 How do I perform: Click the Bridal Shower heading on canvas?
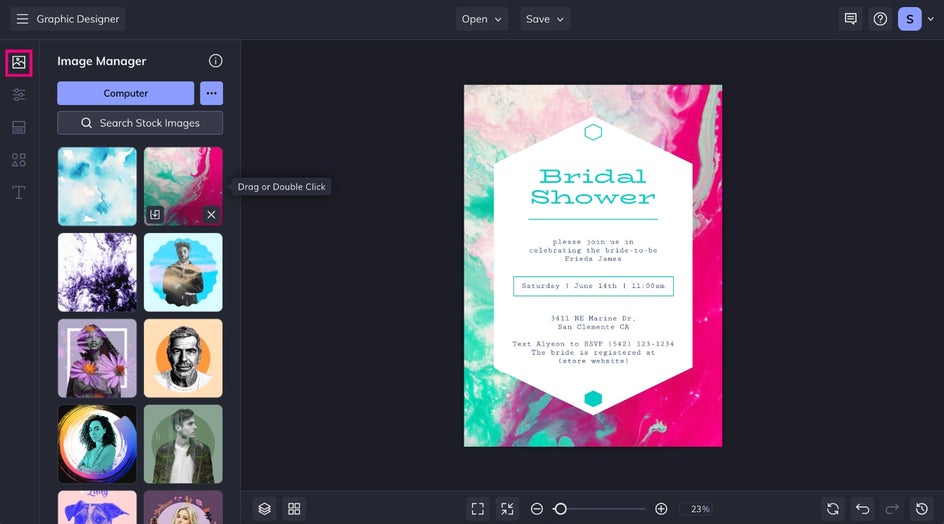(x=593, y=187)
